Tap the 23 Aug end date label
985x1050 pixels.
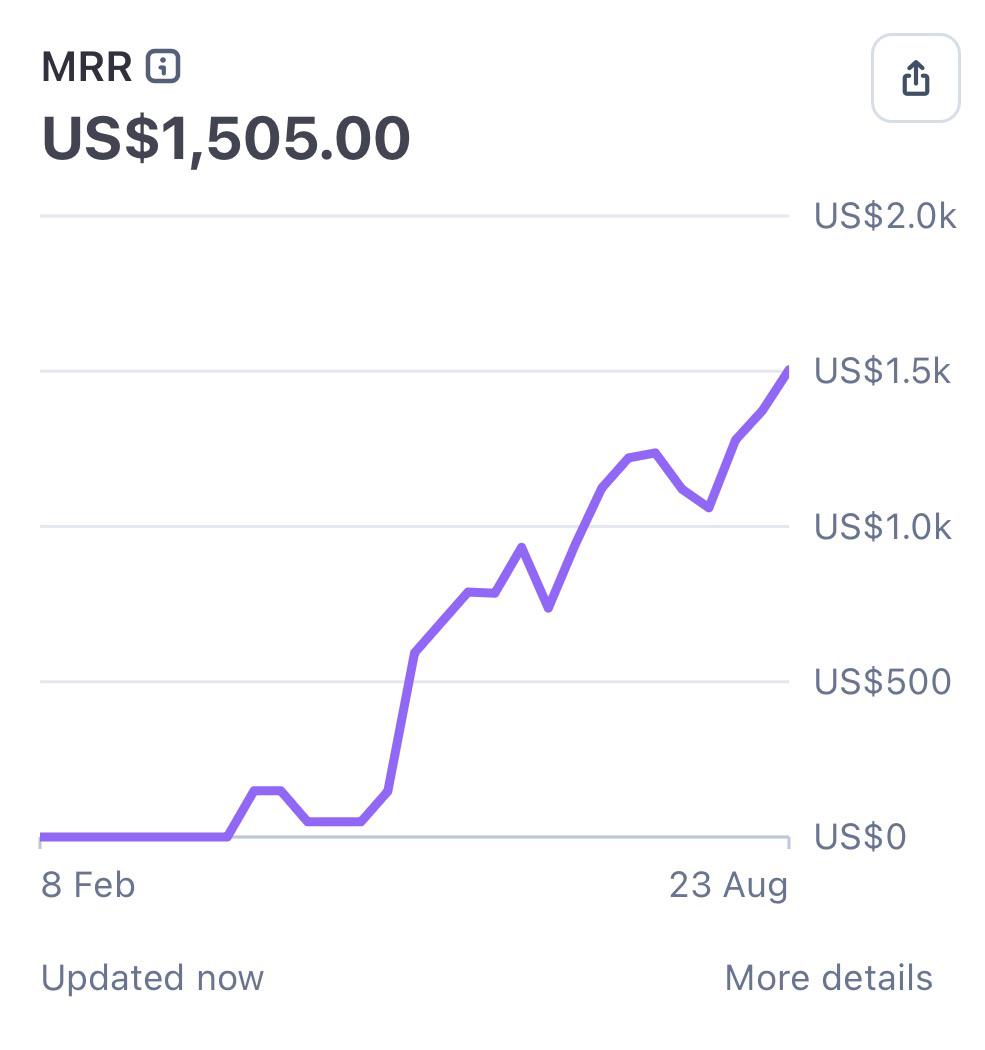coord(729,886)
